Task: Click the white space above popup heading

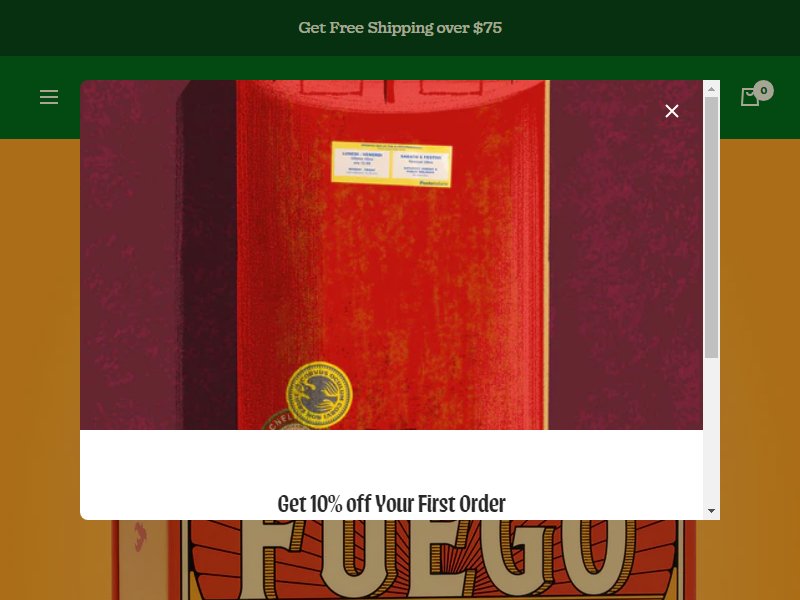Action: click(x=391, y=459)
